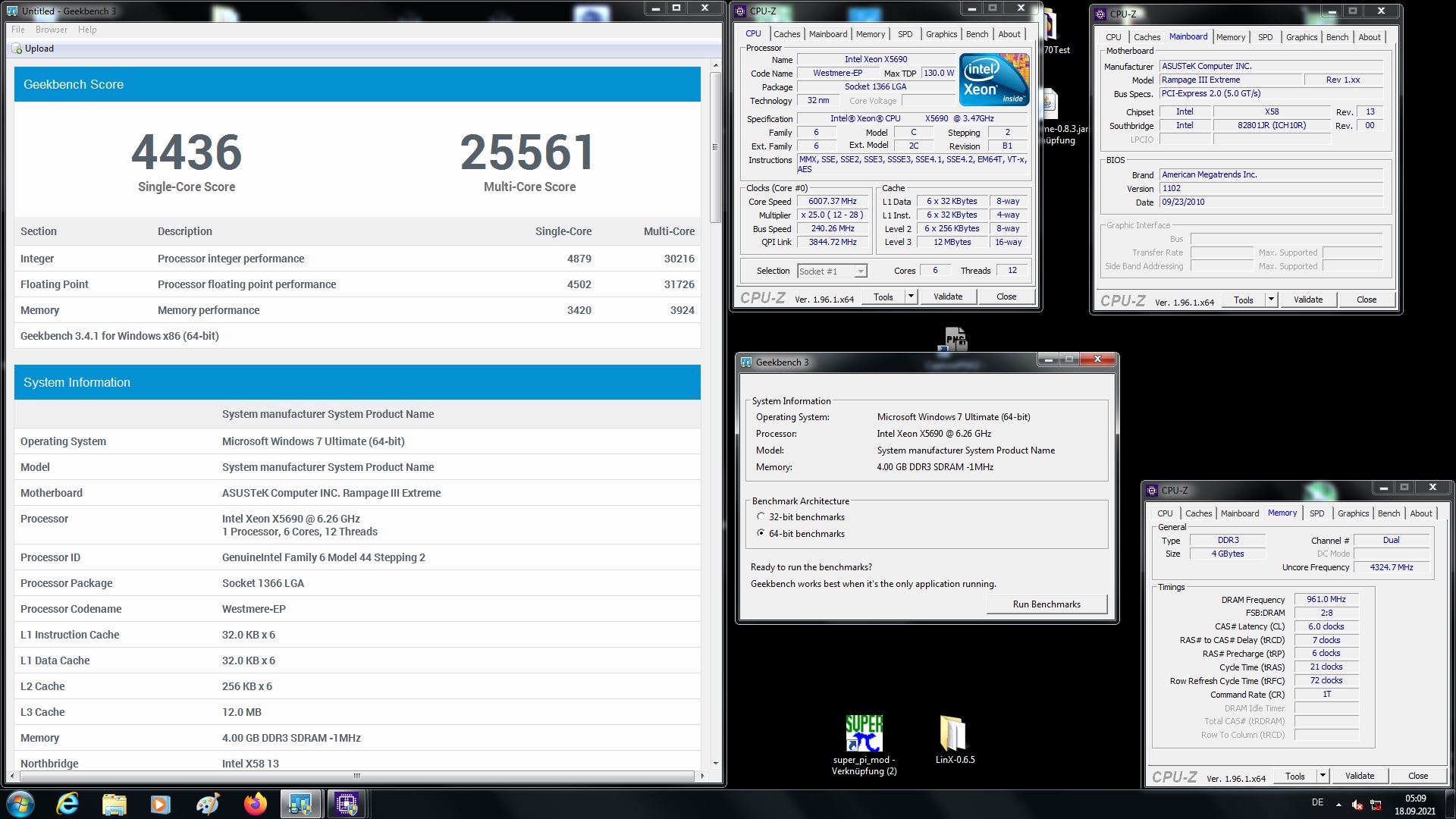Viewport: 1456px width, 819px height.
Task: Click the CPU-Z CPU window title icon
Action: click(741, 11)
